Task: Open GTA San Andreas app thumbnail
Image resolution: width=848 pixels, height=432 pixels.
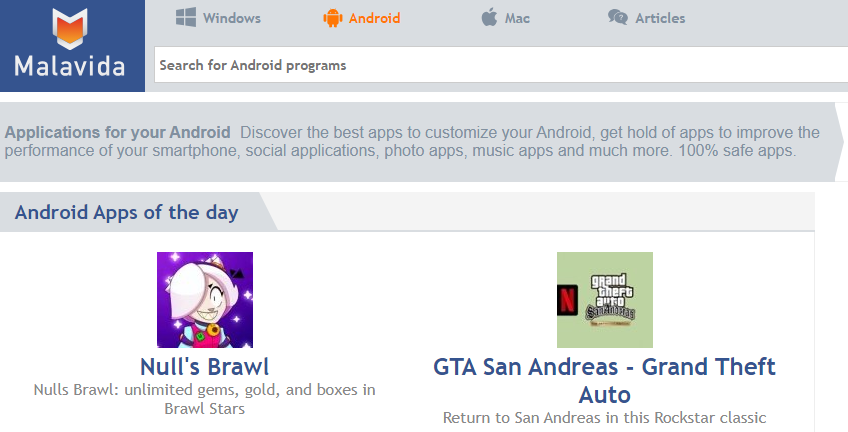Action: (605, 300)
